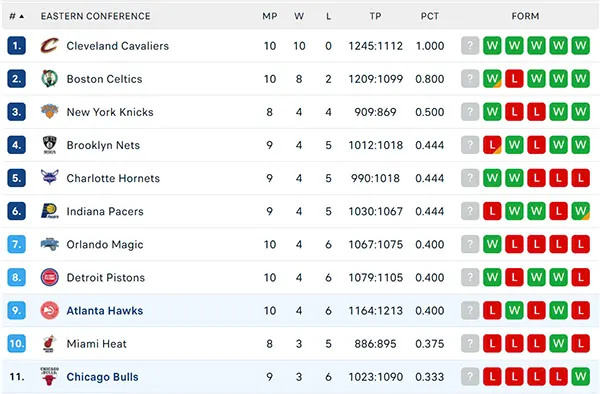The width and height of the screenshot is (600, 394).
Task: Sort table by rank column arrow
Action: [x=22, y=16]
